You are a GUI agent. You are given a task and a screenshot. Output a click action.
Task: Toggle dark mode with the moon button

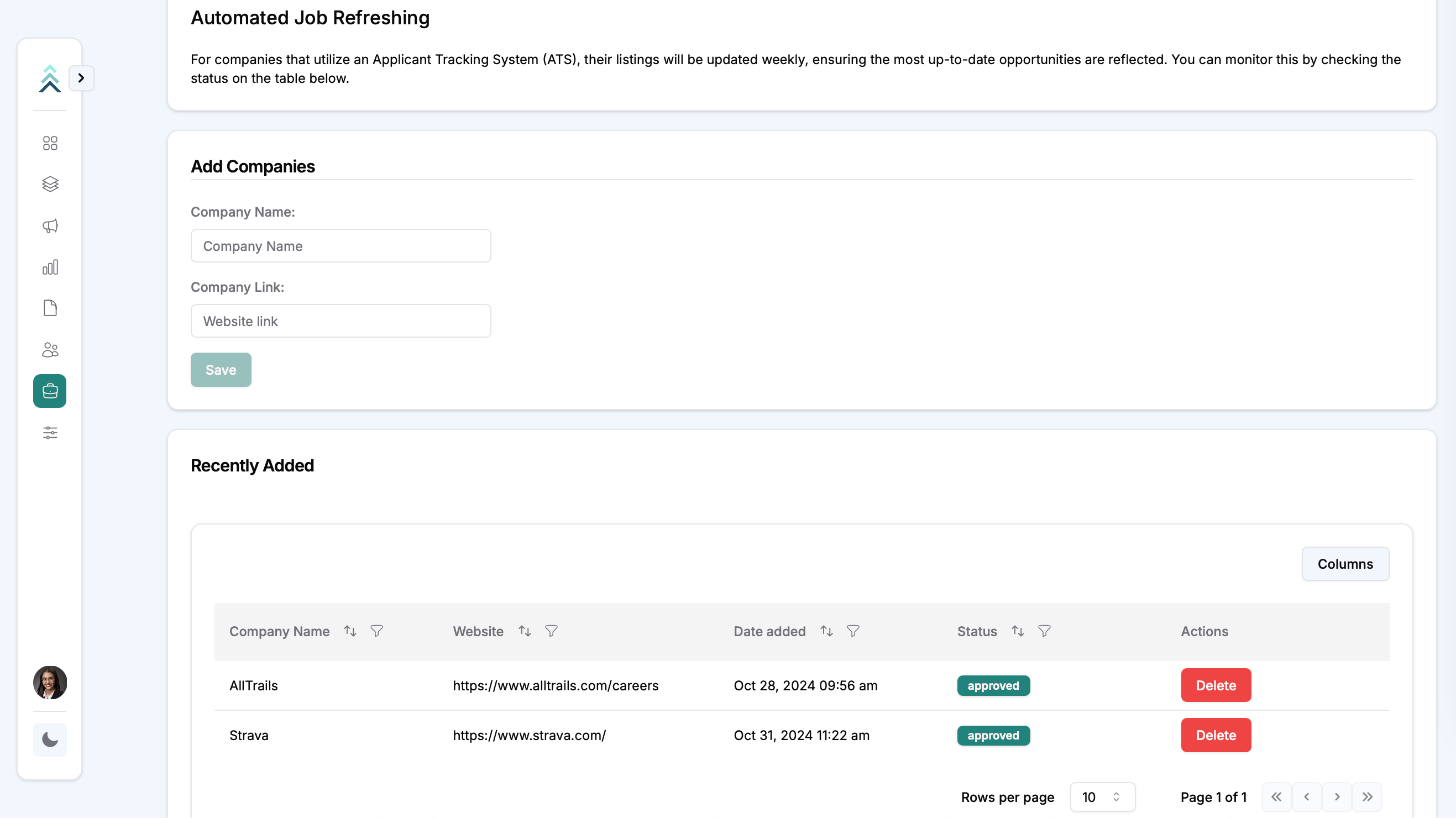[x=50, y=740]
